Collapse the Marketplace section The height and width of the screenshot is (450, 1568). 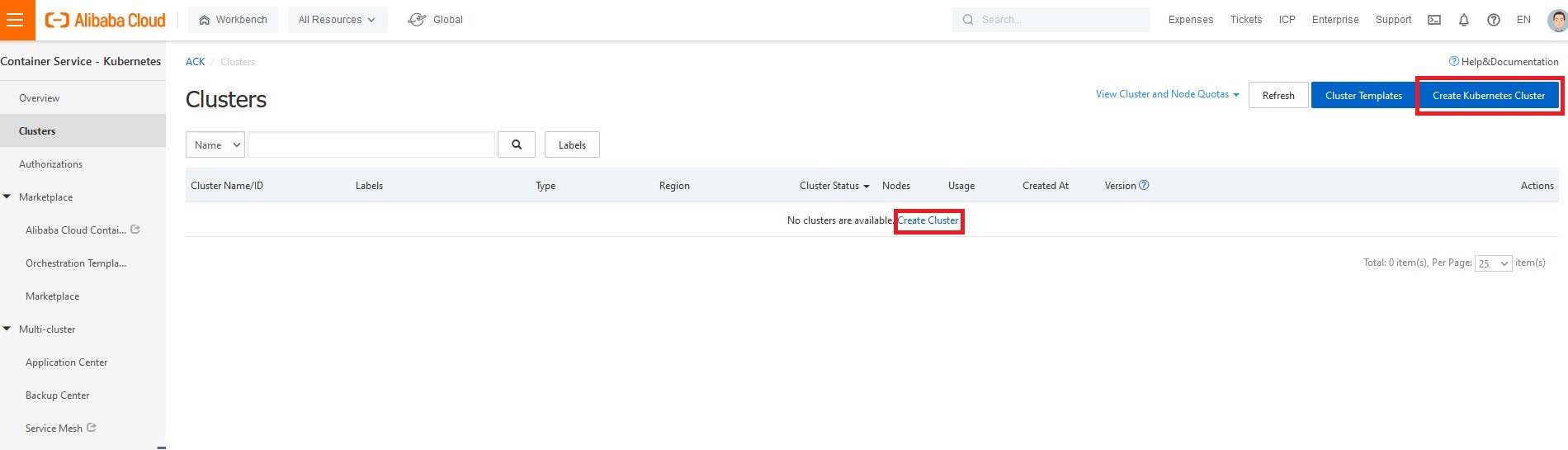(7, 197)
